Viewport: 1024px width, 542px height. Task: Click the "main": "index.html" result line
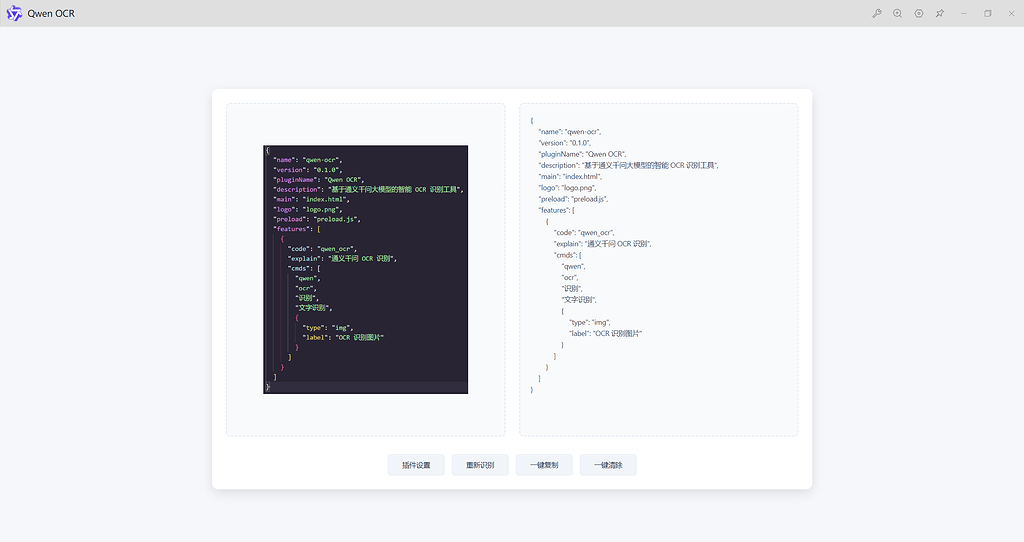(x=570, y=176)
